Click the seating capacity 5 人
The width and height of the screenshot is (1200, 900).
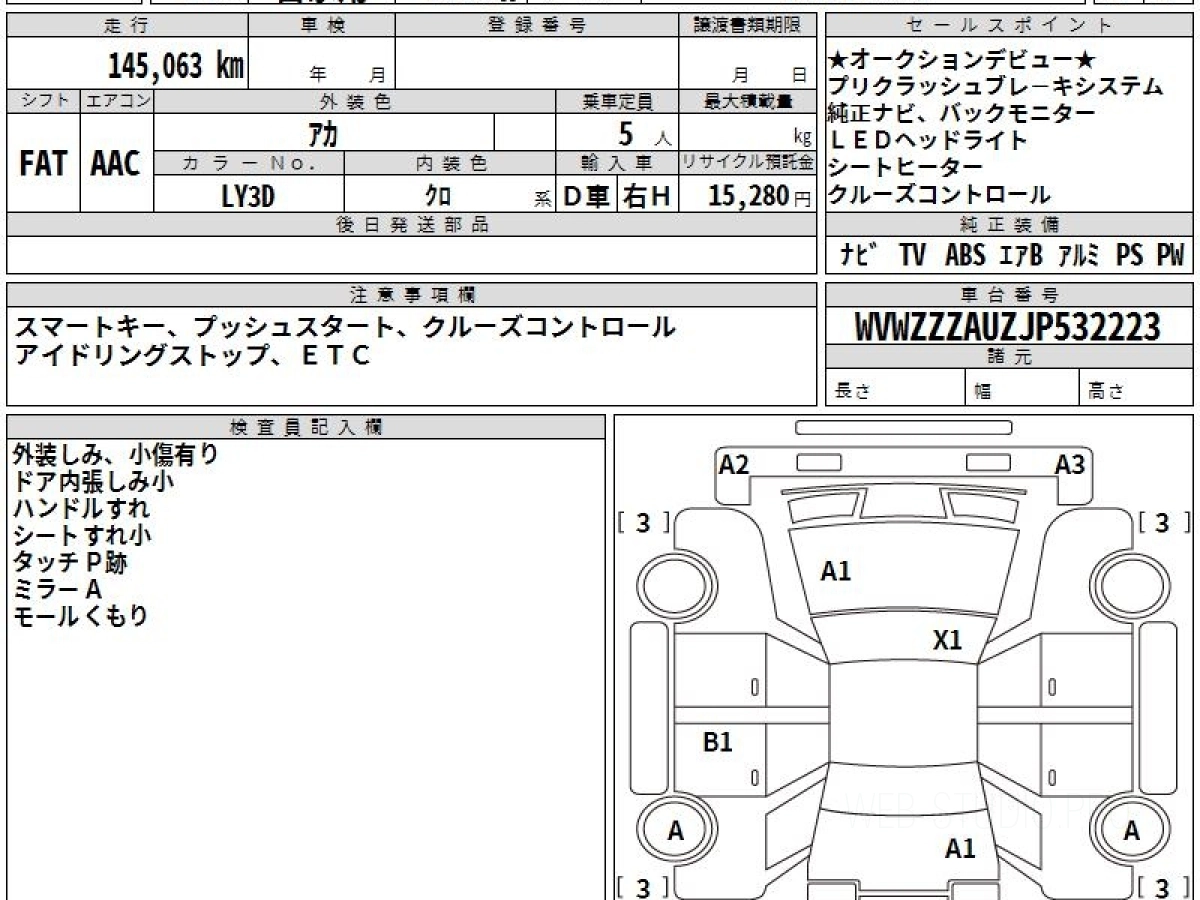[x=644, y=134]
